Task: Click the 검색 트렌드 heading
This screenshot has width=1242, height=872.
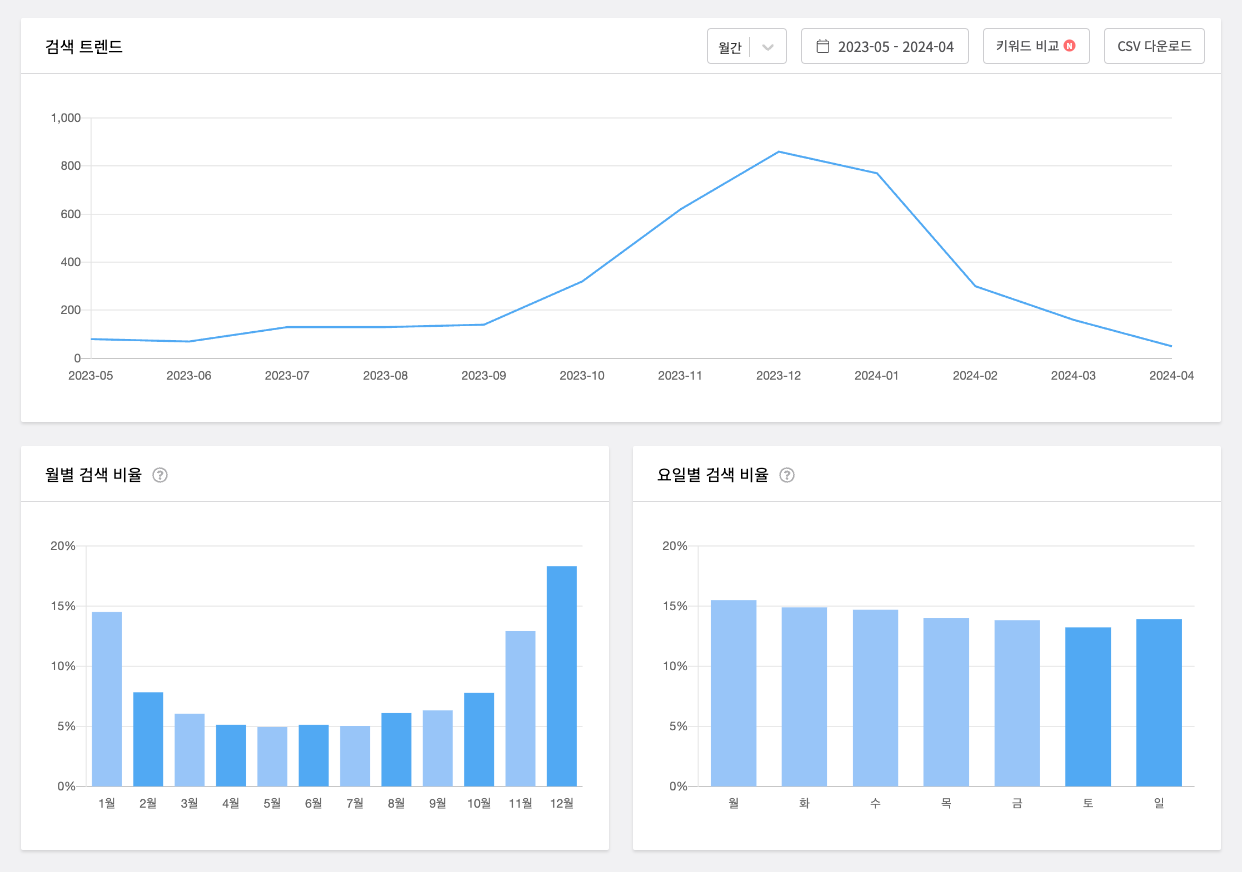Action: (x=84, y=46)
